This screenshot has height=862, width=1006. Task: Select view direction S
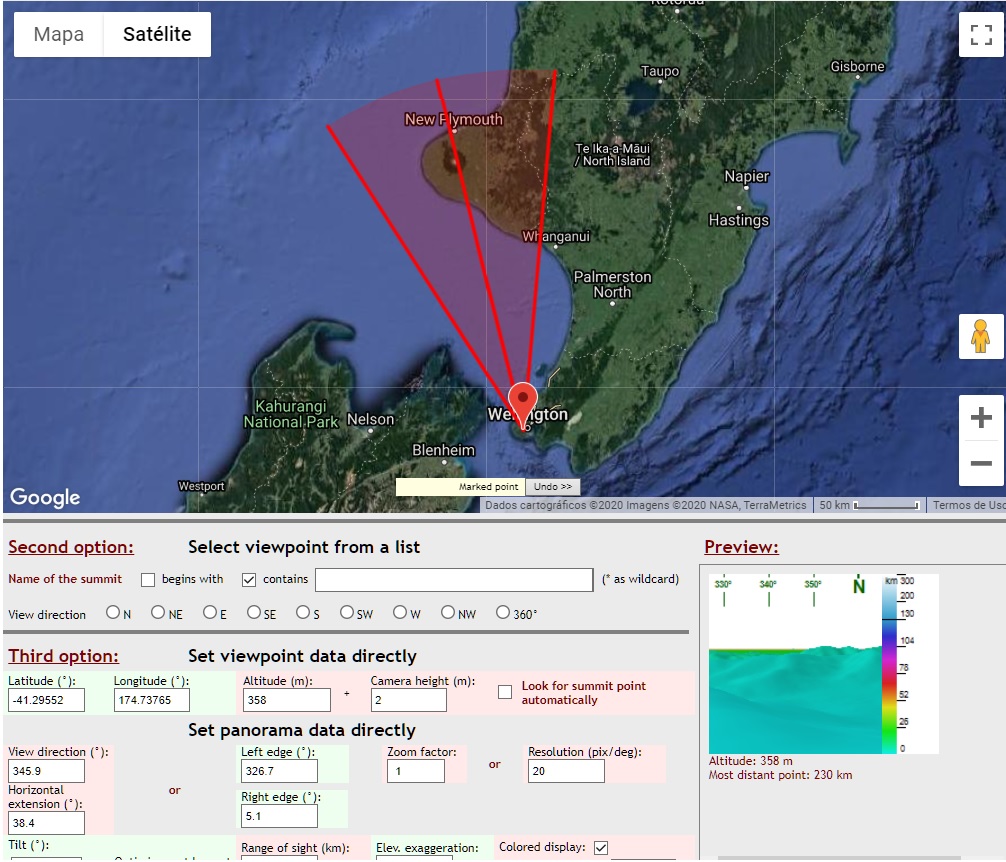click(303, 613)
